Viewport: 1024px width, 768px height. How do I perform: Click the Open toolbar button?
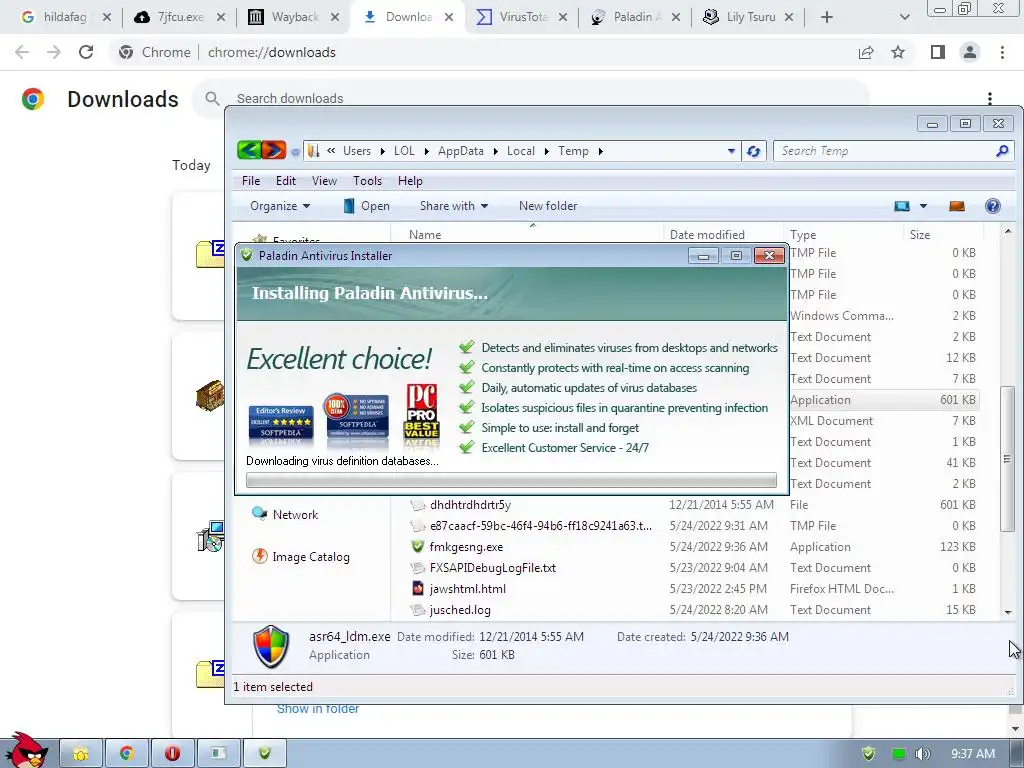click(366, 206)
